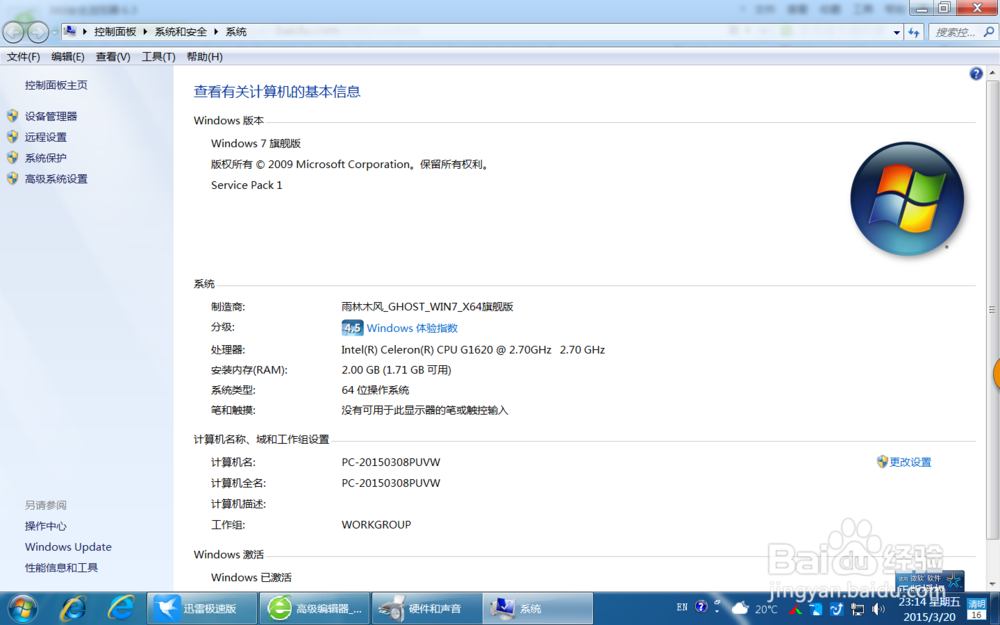Expand arrow after 控制面板 in breadcrumb
The width and height of the screenshot is (1000, 625).
(x=145, y=32)
